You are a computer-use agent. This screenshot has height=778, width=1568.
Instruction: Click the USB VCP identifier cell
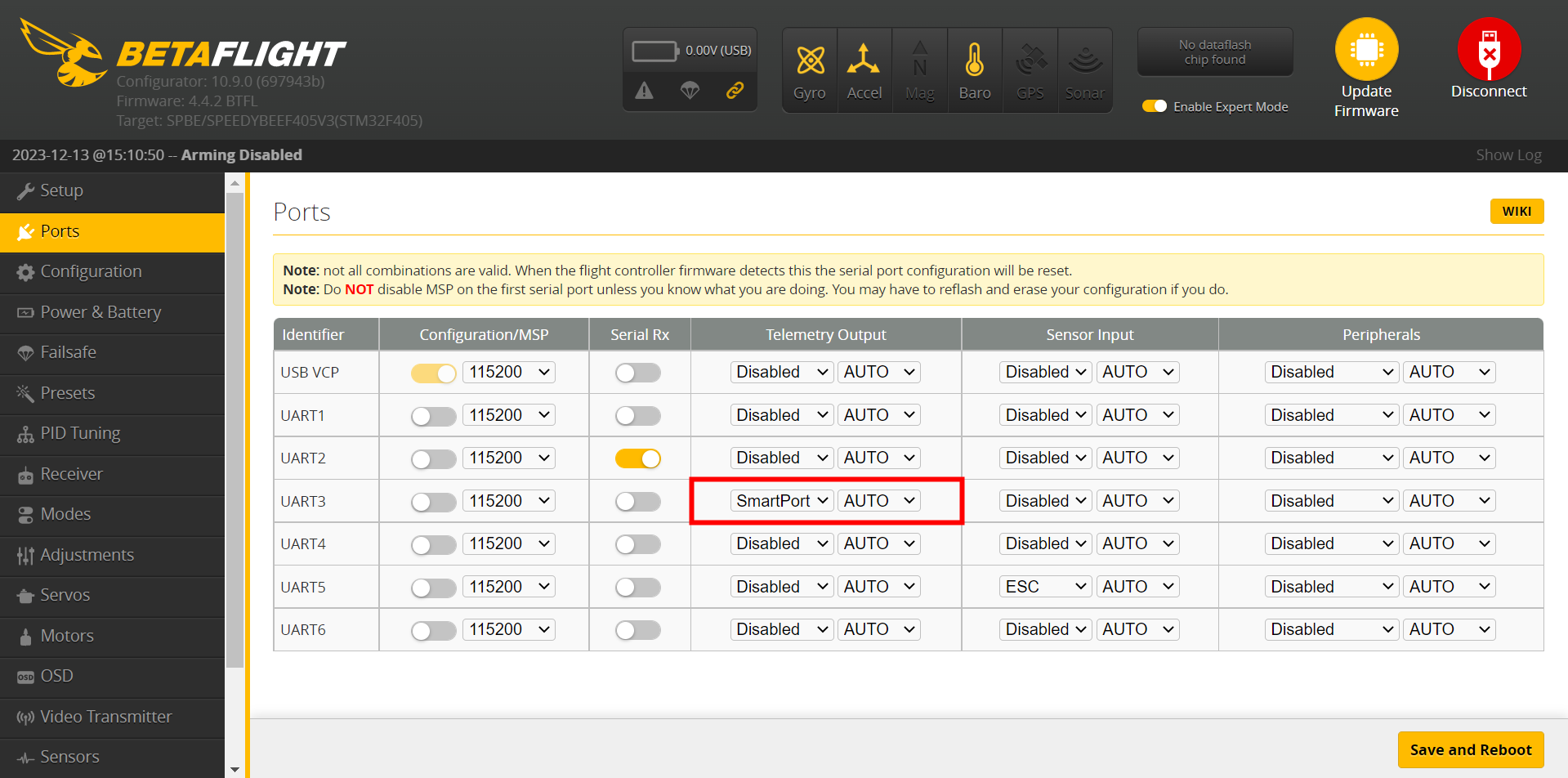click(x=326, y=373)
